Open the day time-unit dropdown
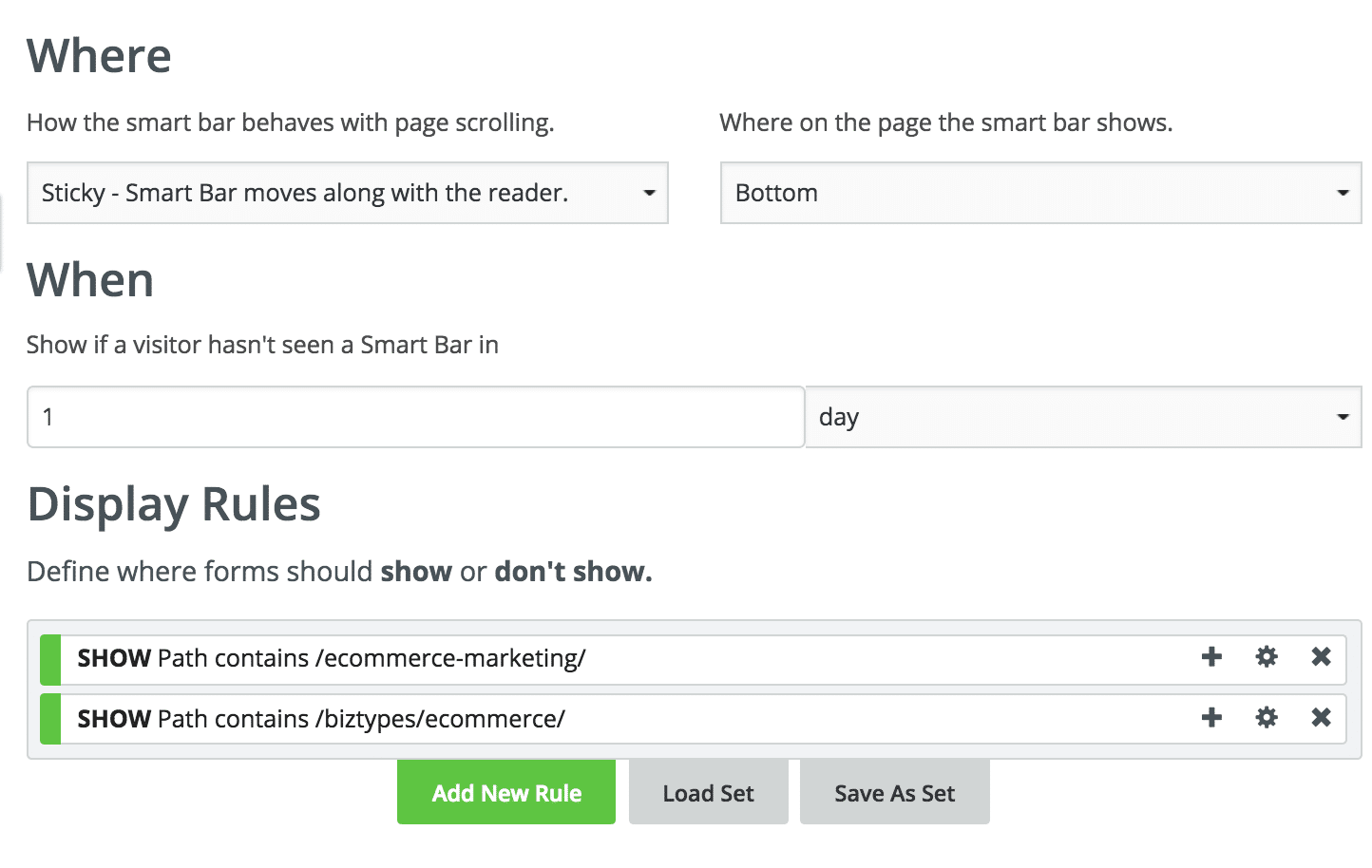This screenshot has width=1372, height=868. coord(1084,417)
